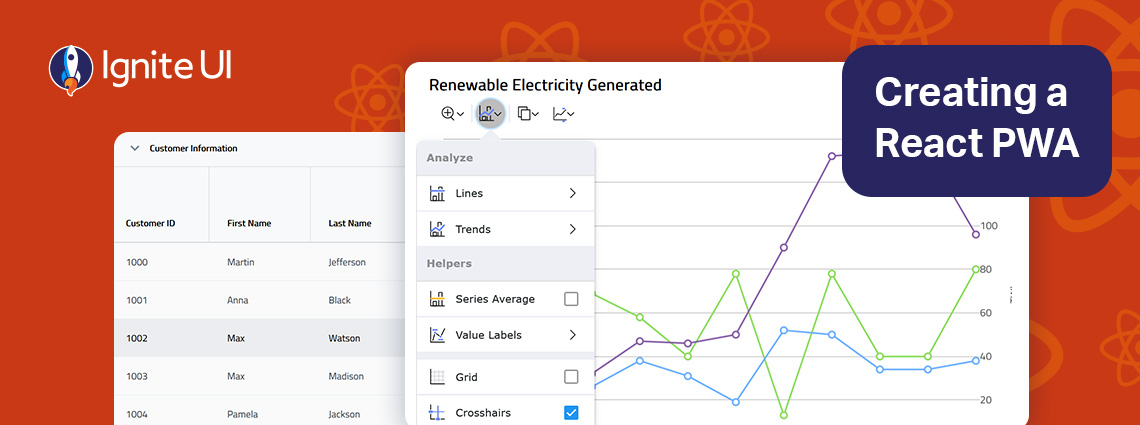Click the Last Name column header
This screenshot has width=1140, height=425.
pyautogui.click(x=358, y=205)
